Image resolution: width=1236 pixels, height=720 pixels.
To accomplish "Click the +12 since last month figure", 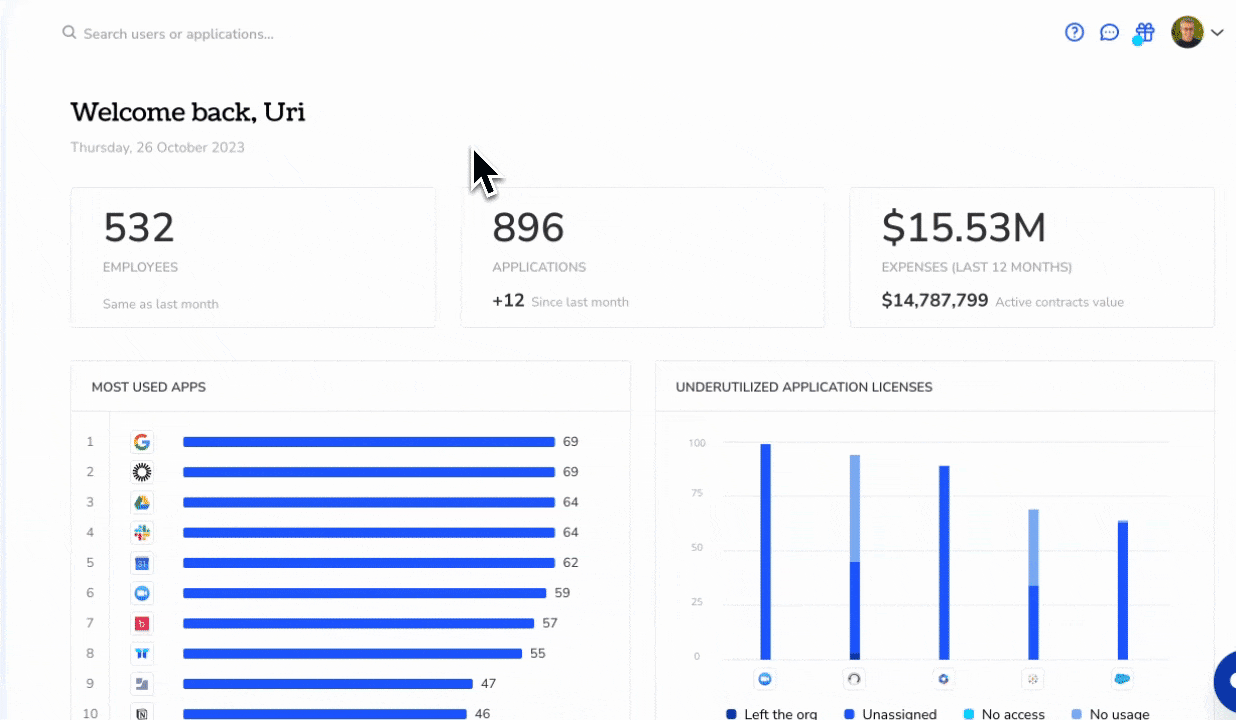I will pos(508,300).
